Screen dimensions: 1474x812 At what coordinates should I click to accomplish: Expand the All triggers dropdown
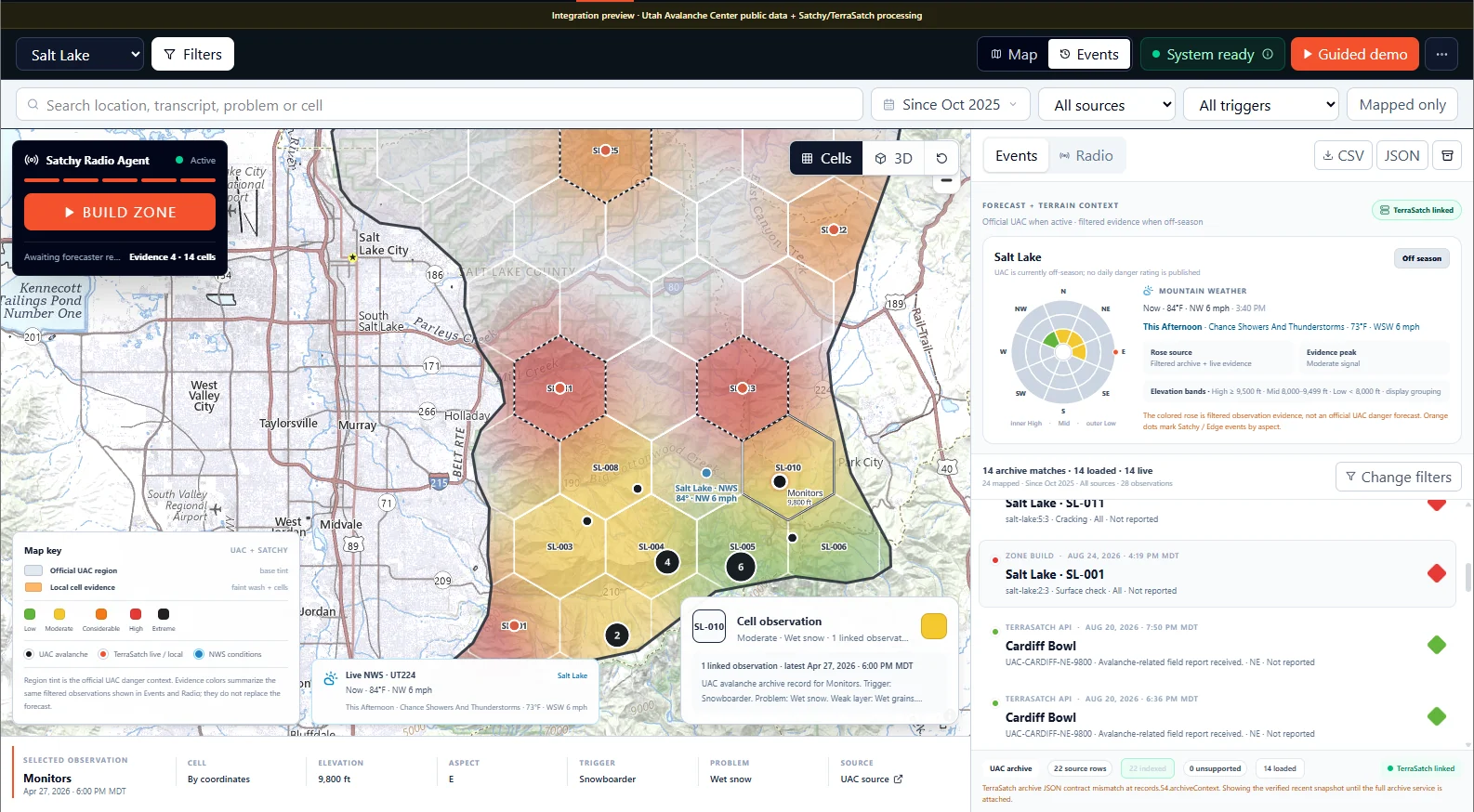tap(1262, 105)
